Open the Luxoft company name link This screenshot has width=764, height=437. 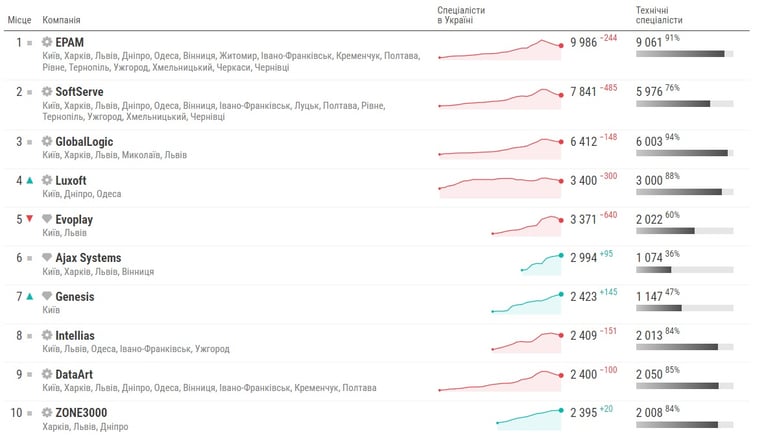pos(71,180)
